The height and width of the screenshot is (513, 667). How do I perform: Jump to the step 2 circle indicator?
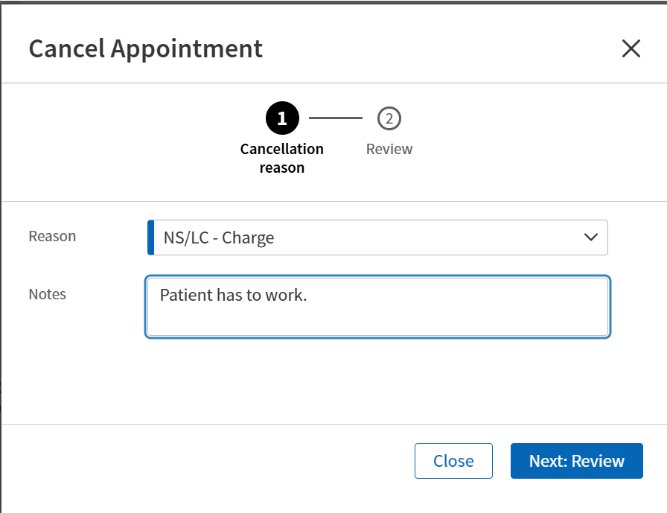coord(389,119)
